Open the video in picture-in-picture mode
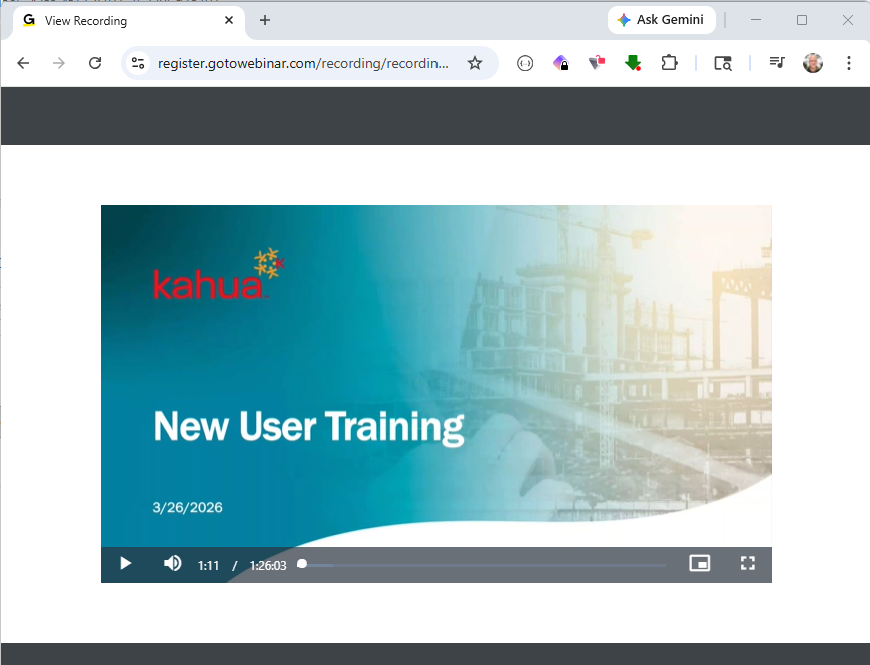 point(699,563)
